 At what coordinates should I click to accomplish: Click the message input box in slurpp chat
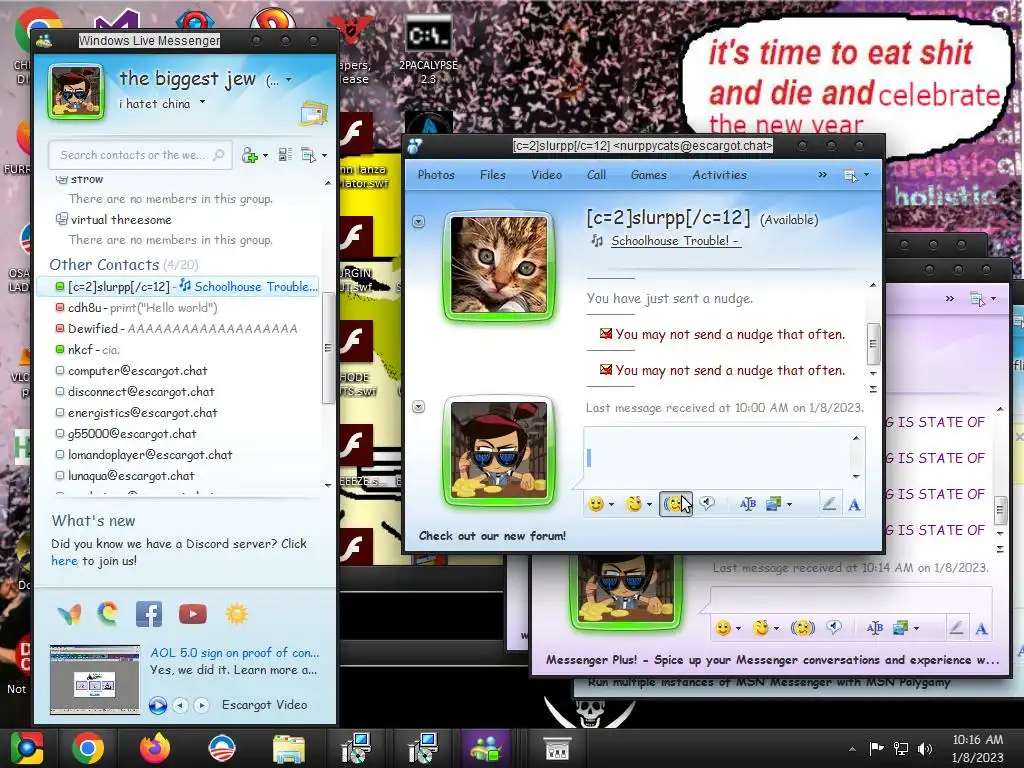coord(716,456)
